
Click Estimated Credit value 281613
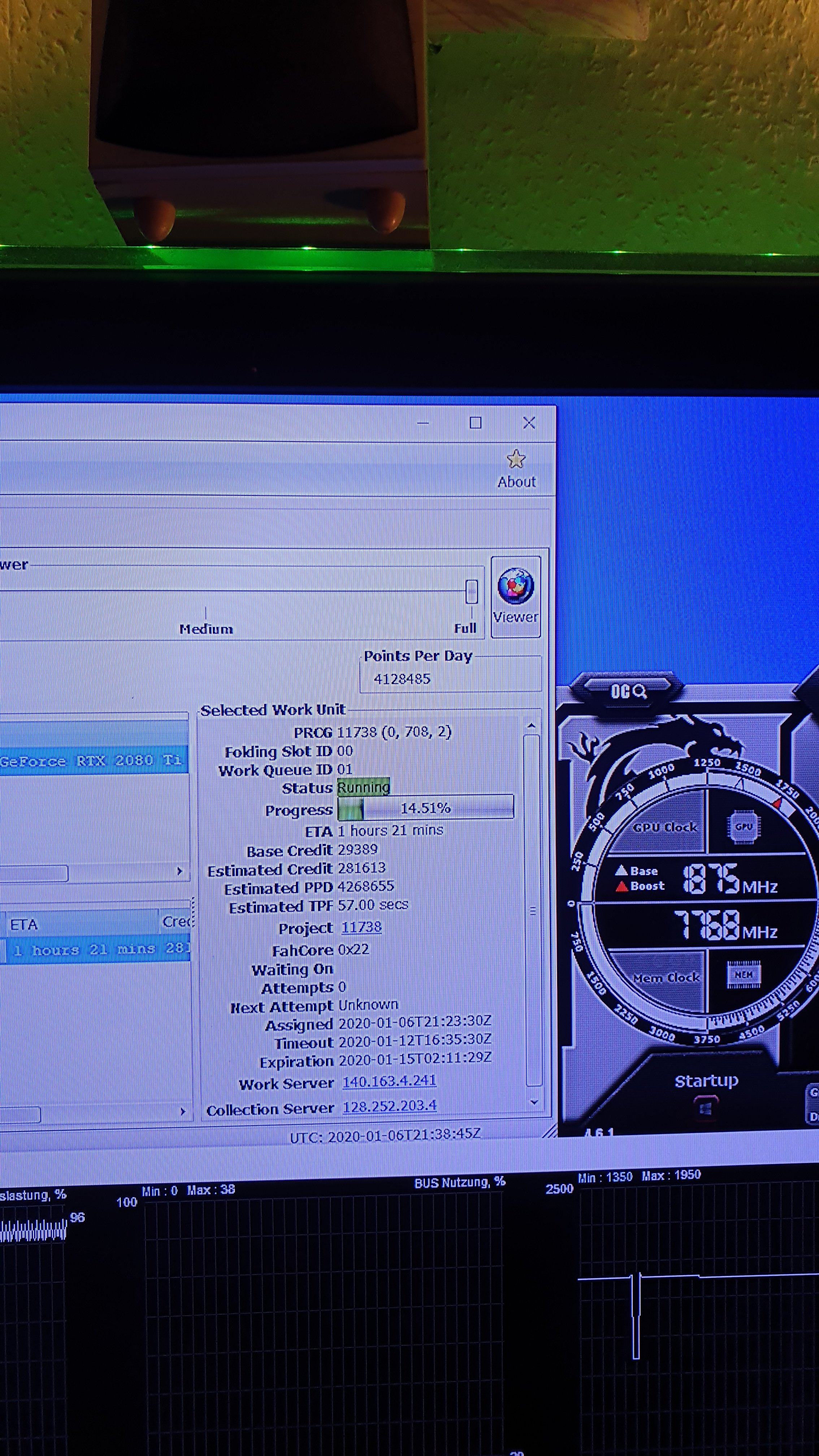(361, 868)
